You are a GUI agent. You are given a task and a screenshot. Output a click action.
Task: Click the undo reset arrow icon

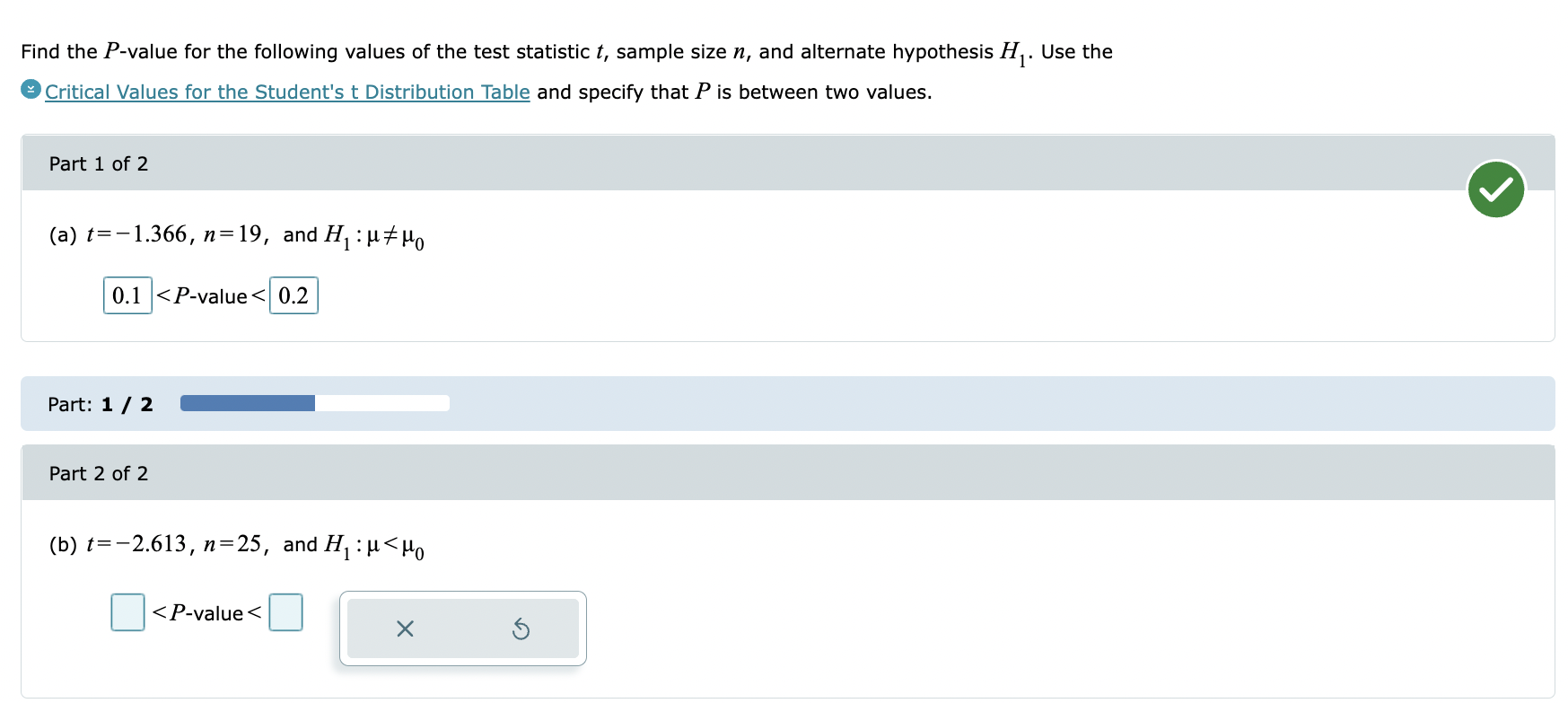521,628
